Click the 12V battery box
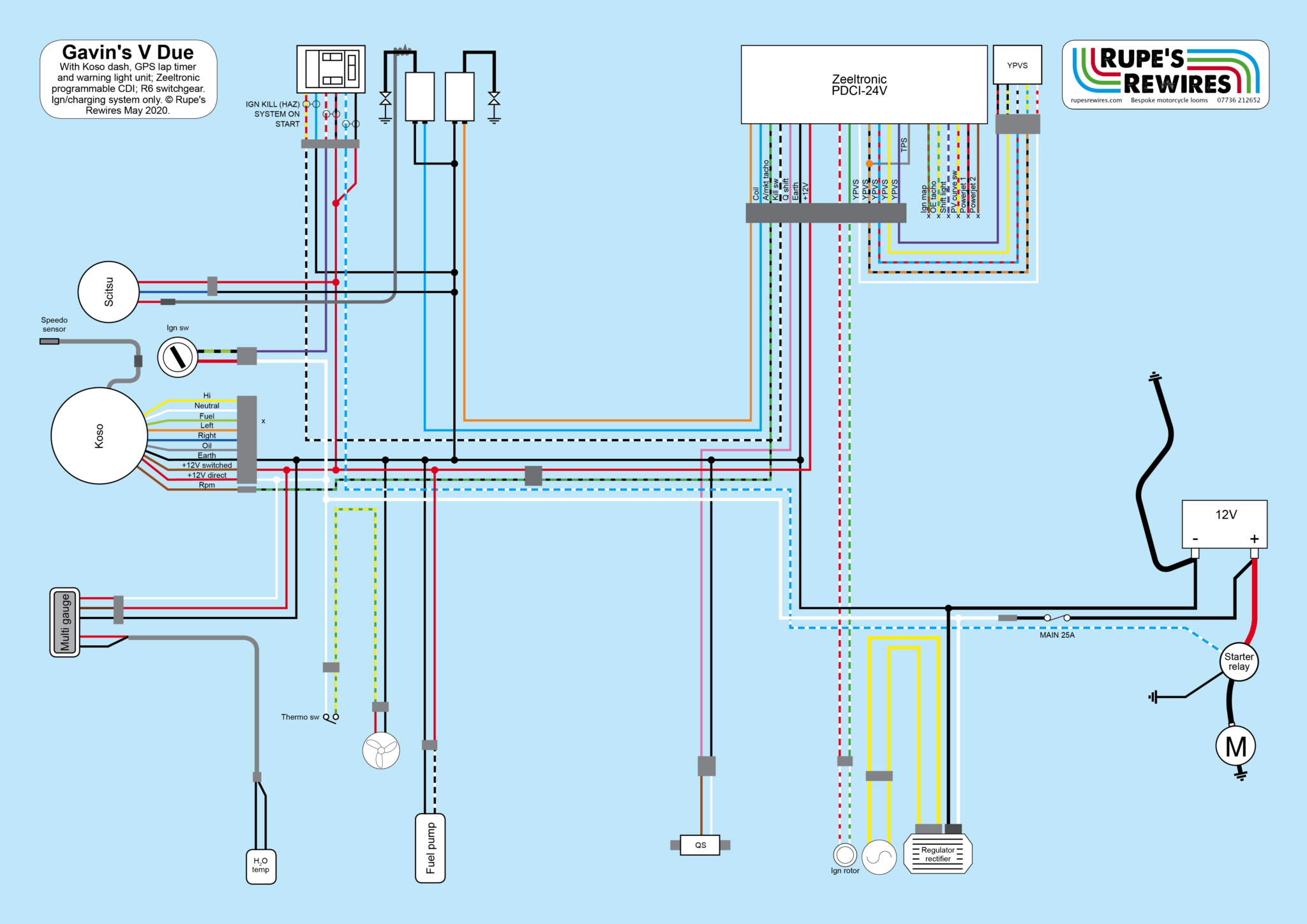The height and width of the screenshot is (924, 1307). (1224, 524)
